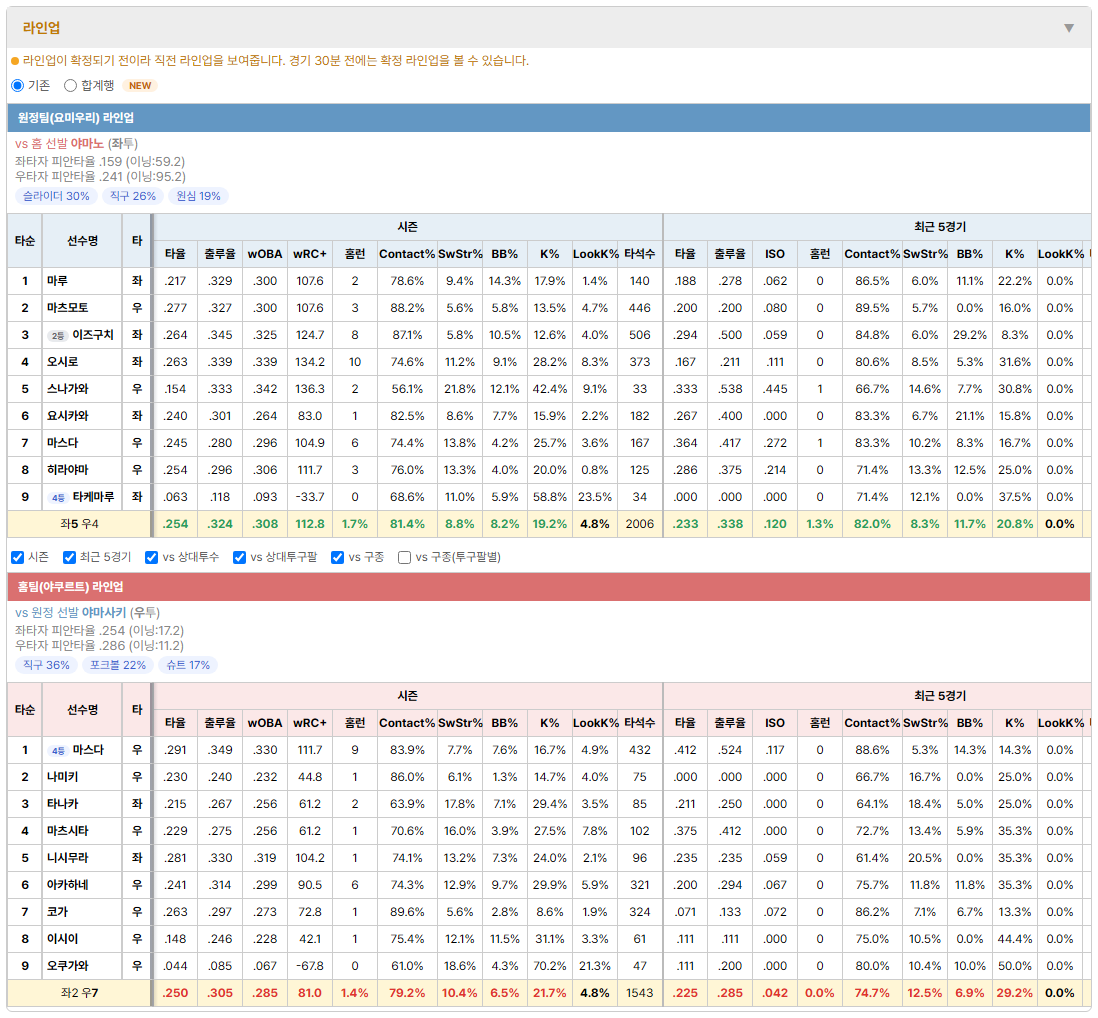Select batter 나미키 in the 야쿠르트 lineup
This screenshot has width=1098, height=1018.
[x=62, y=777]
